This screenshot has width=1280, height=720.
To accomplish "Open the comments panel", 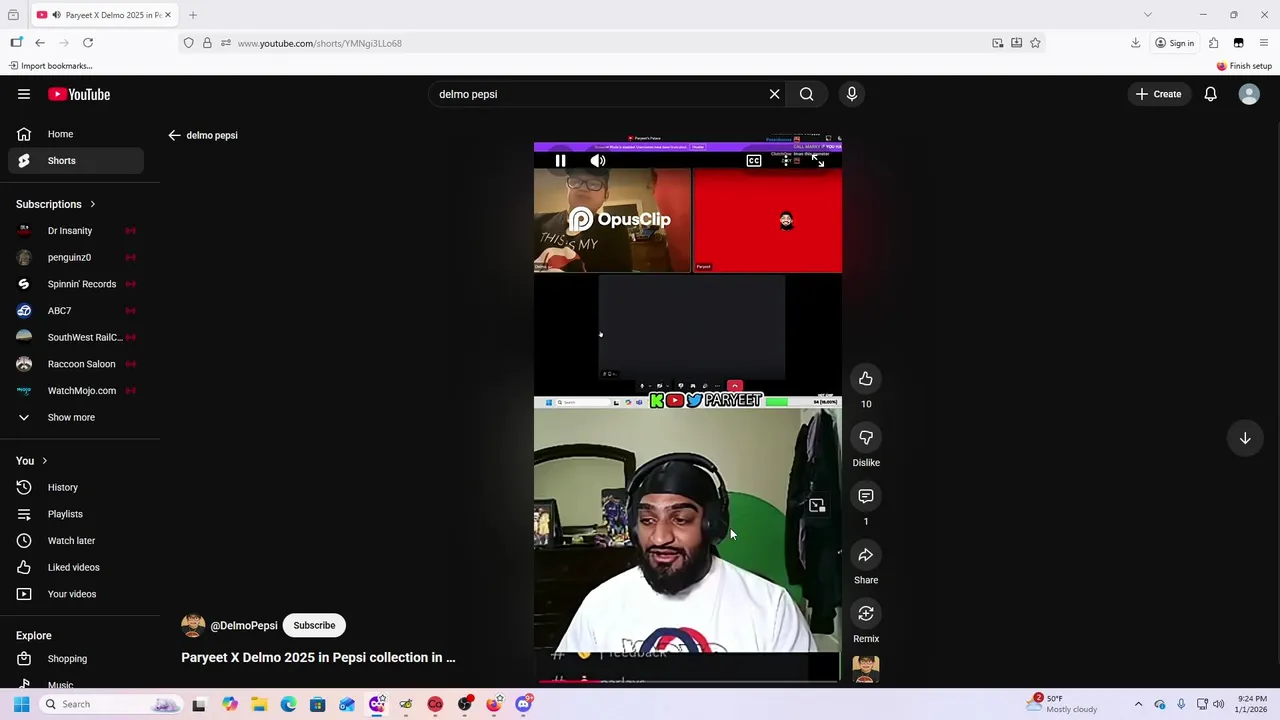I will pyautogui.click(x=866, y=496).
